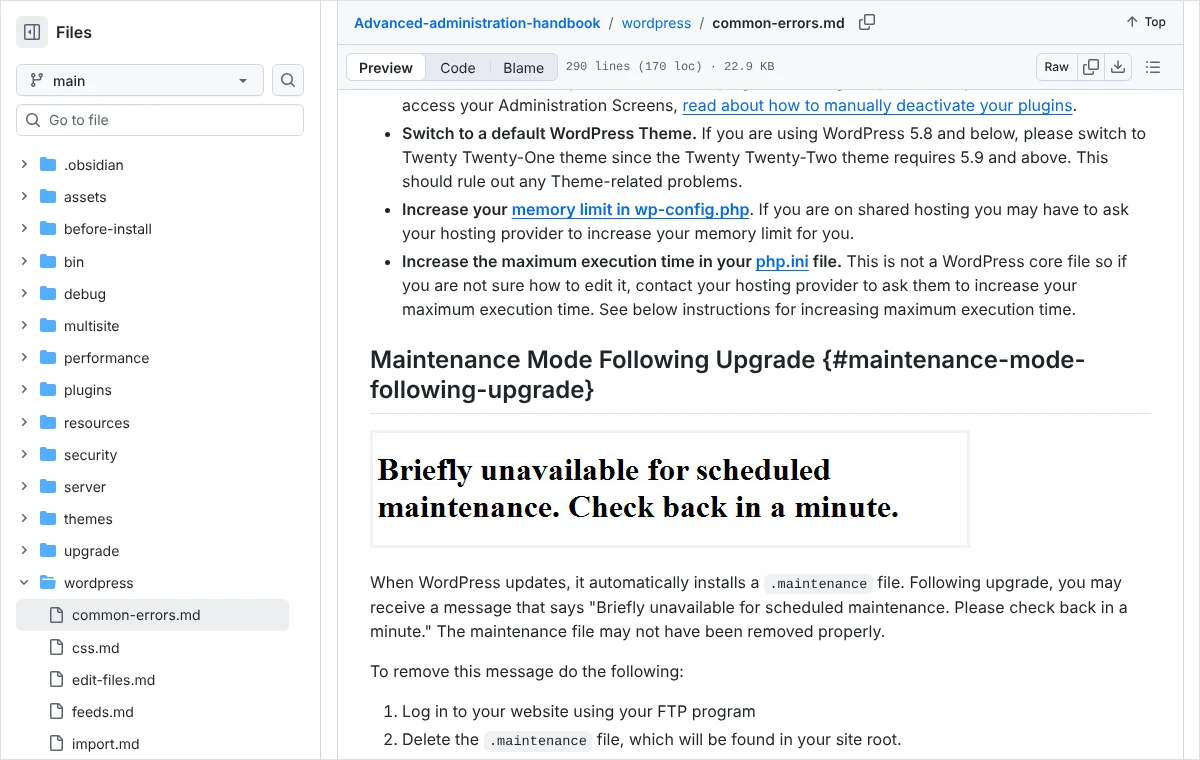This screenshot has height=760, width=1200.
Task: Click the css.md file icon
Action: 56,647
